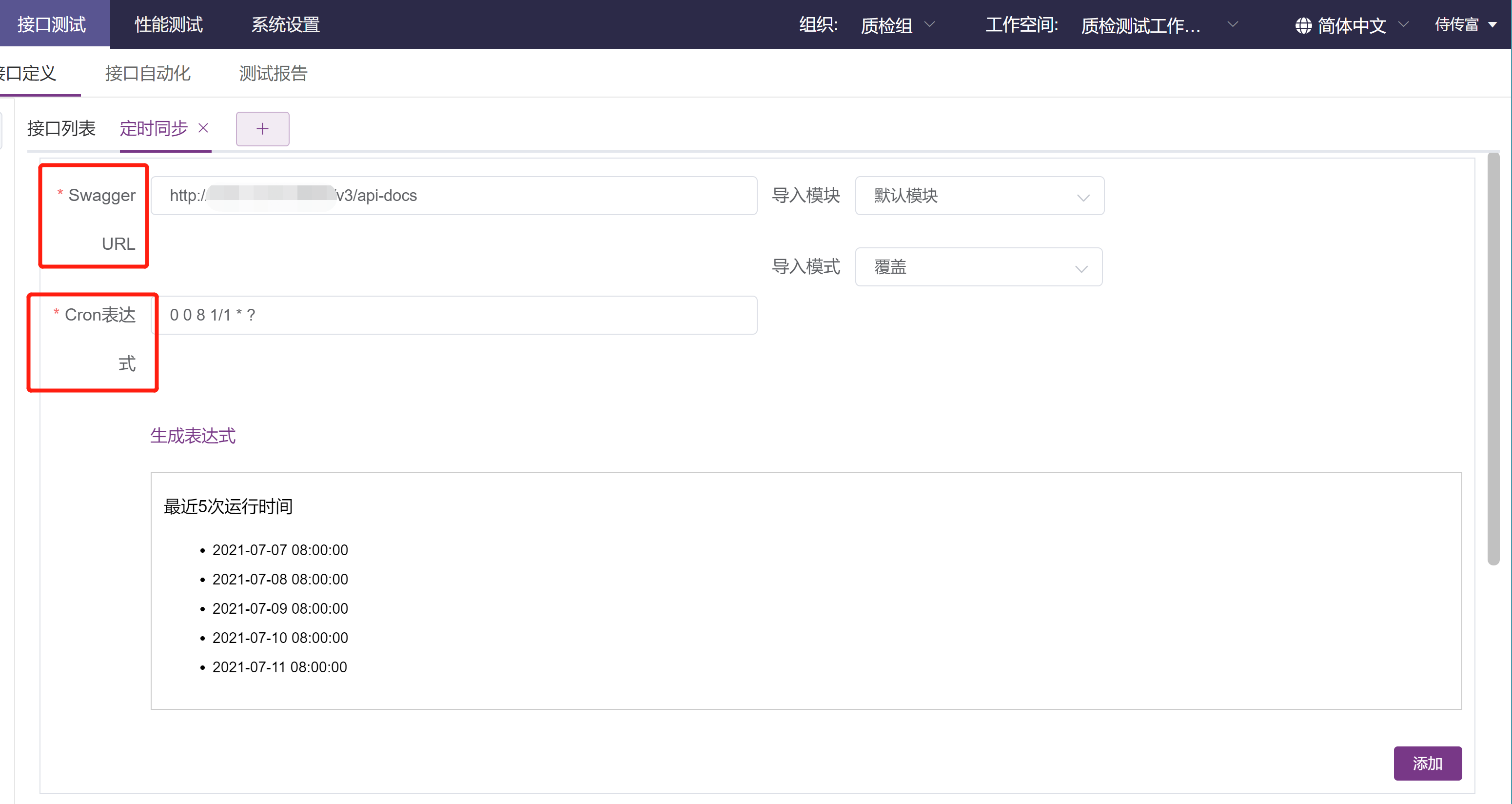Click the globe language icon
Screen dimensions: 1512x804
coord(1303,25)
